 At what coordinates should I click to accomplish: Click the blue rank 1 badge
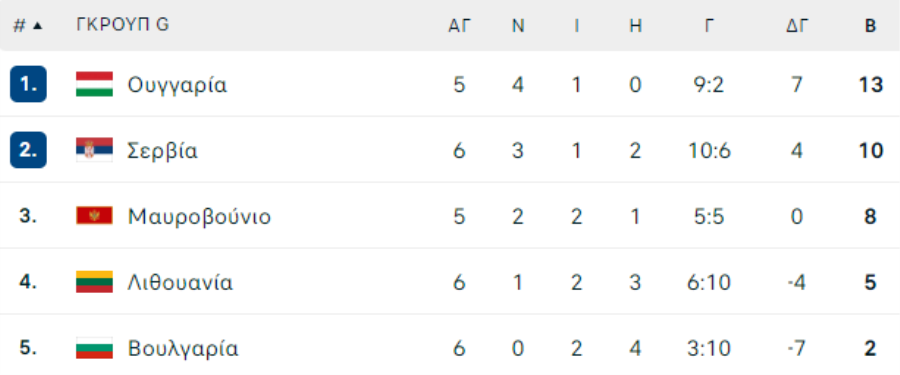tap(28, 84)
